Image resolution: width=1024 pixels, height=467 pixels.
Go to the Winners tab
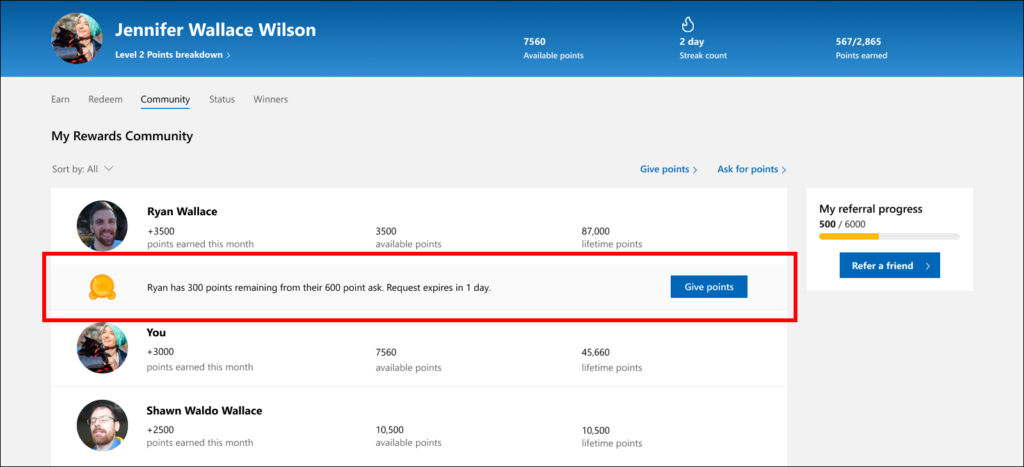(x=270, y=99)
